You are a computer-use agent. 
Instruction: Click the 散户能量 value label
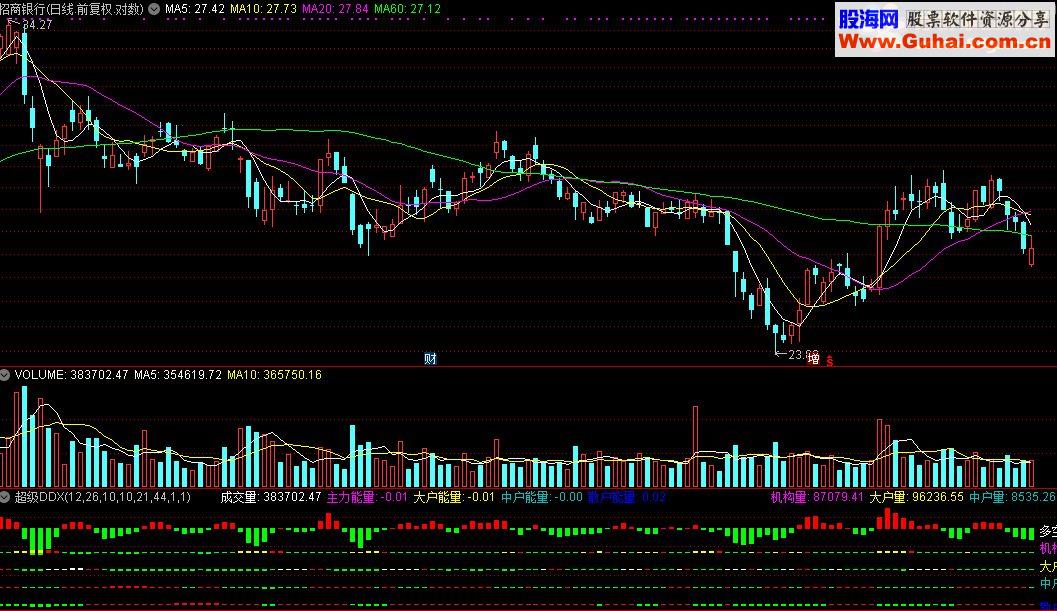[627, 497]
